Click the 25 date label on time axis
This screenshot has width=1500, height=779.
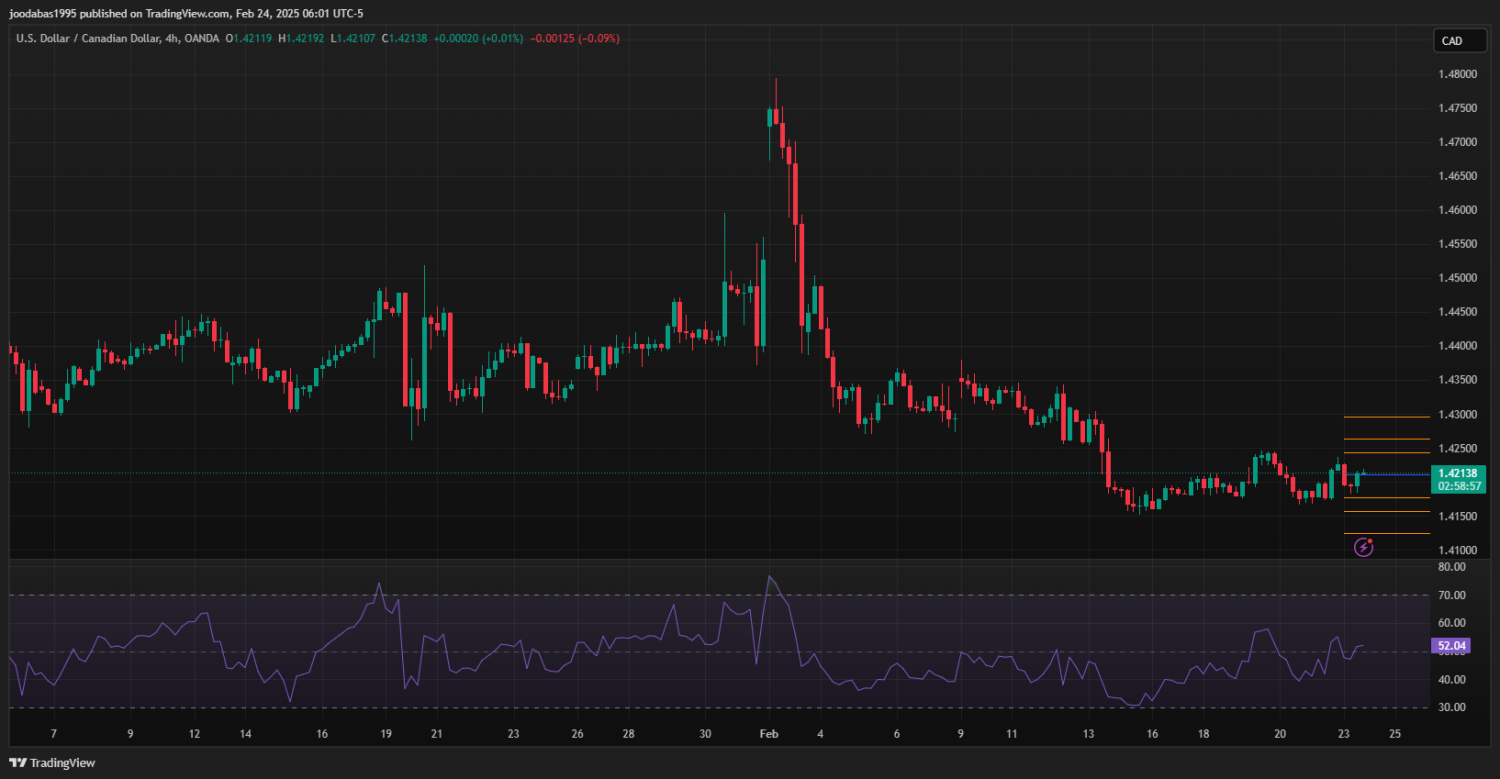coord(1395,733)
